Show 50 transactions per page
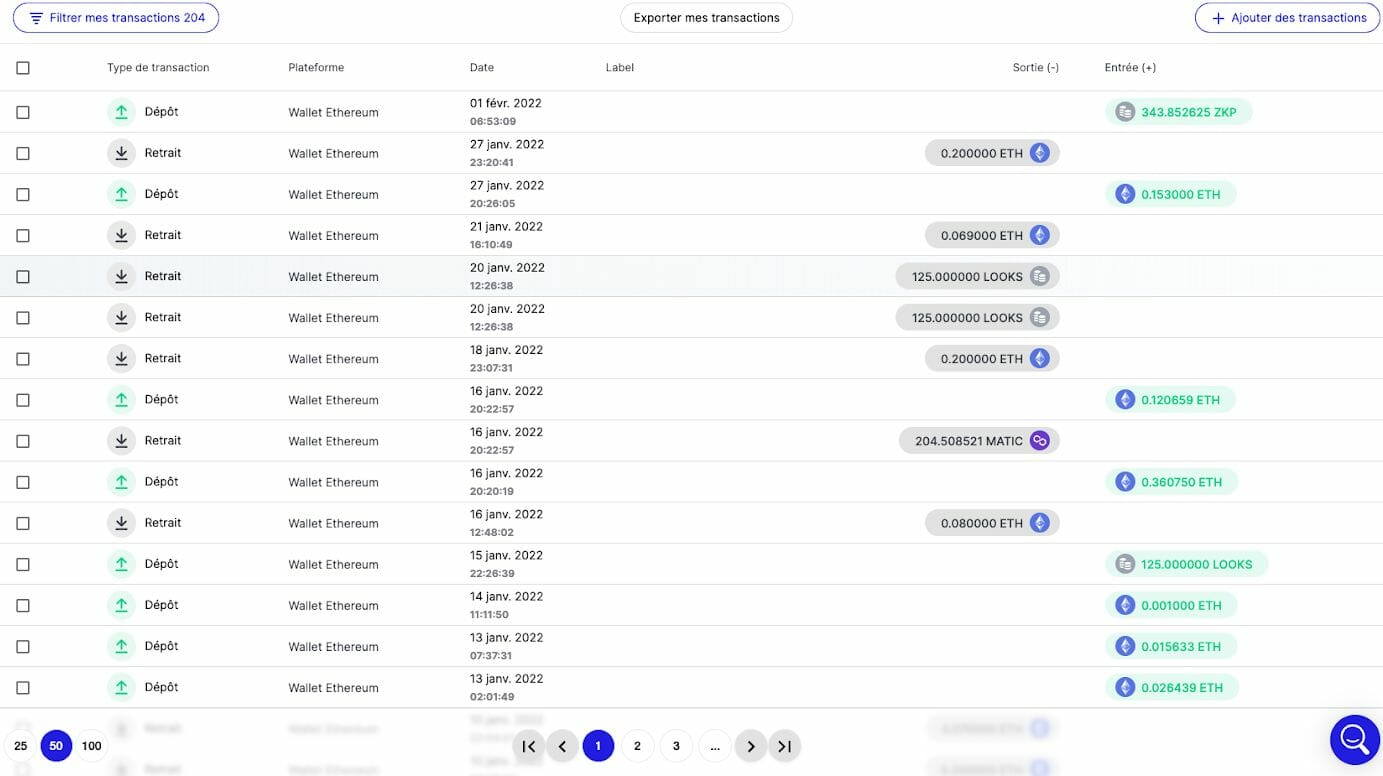The width and height of the screenshot is (1383, 776). [56, 746]
